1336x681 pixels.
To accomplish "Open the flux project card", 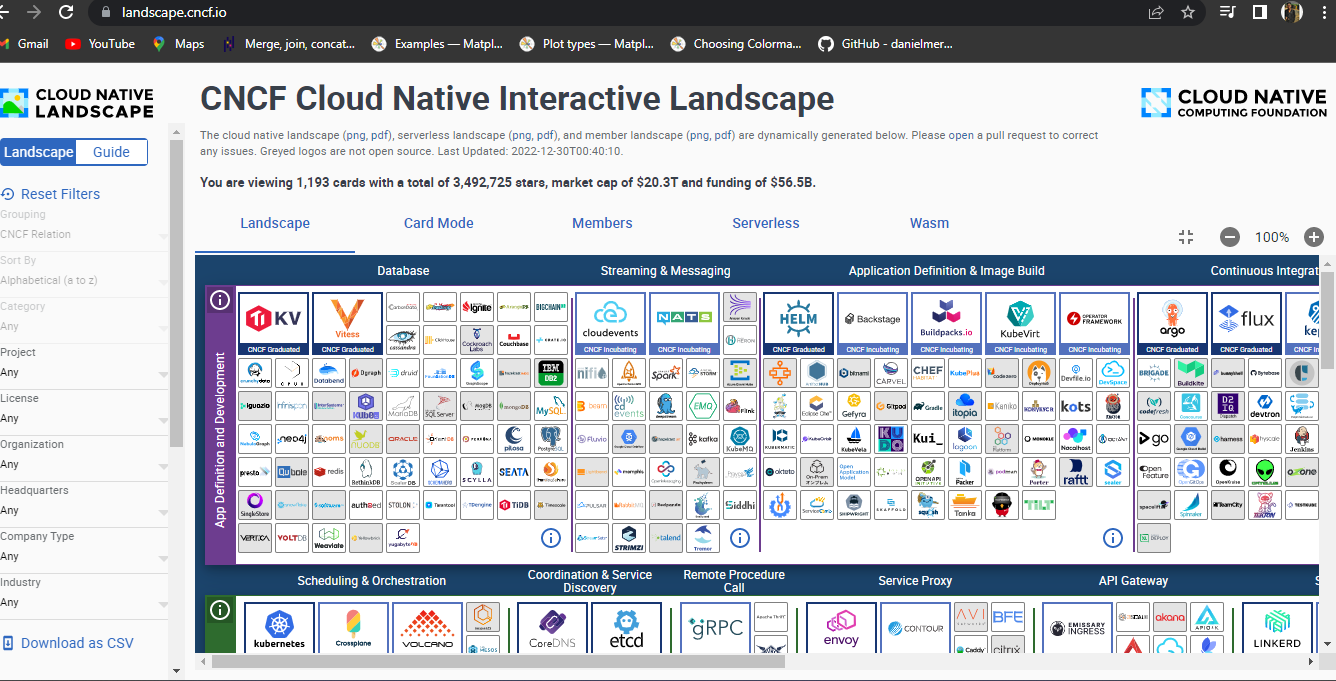I will (x=1246, y=323).
